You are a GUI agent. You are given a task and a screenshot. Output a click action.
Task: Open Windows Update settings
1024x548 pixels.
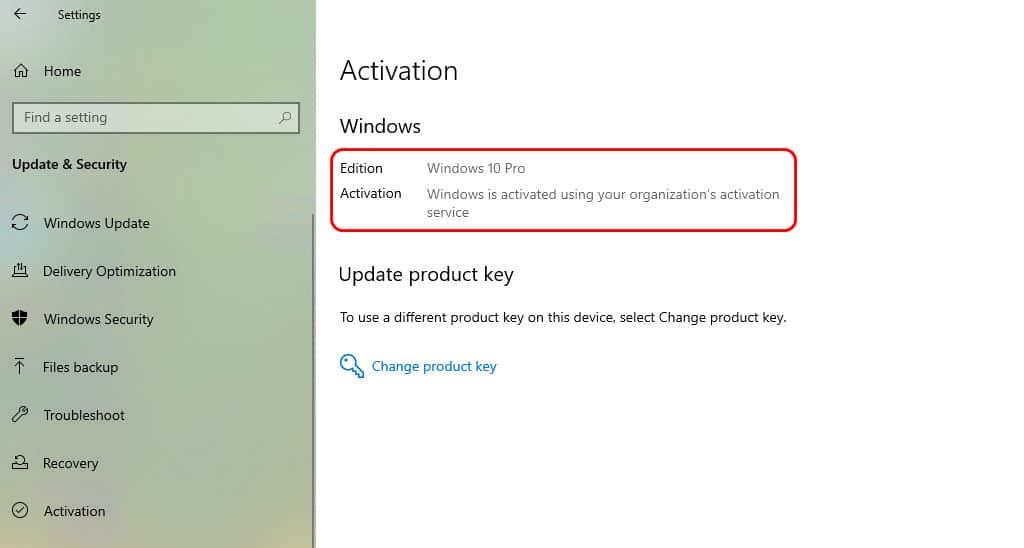click(x=97, y=223)
